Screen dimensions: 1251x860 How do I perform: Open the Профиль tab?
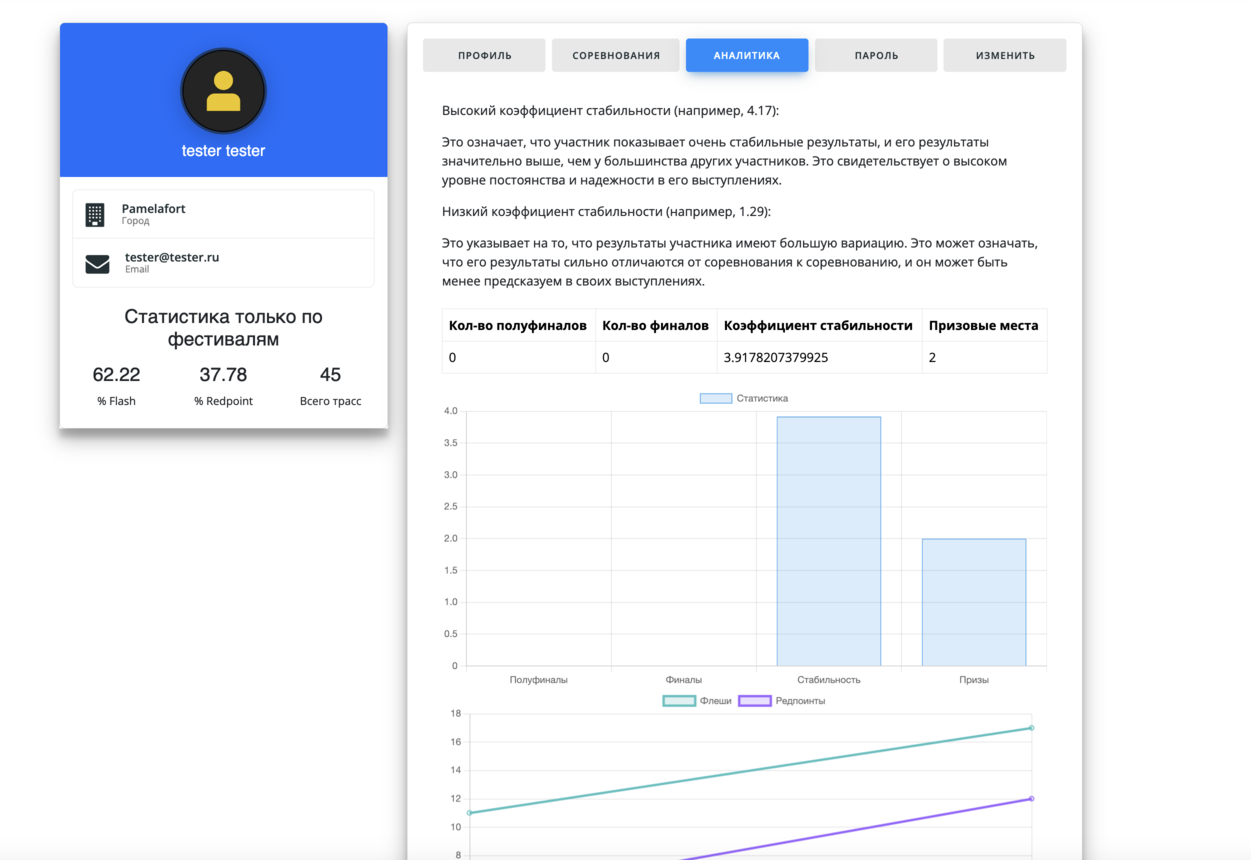click(484, 56)
